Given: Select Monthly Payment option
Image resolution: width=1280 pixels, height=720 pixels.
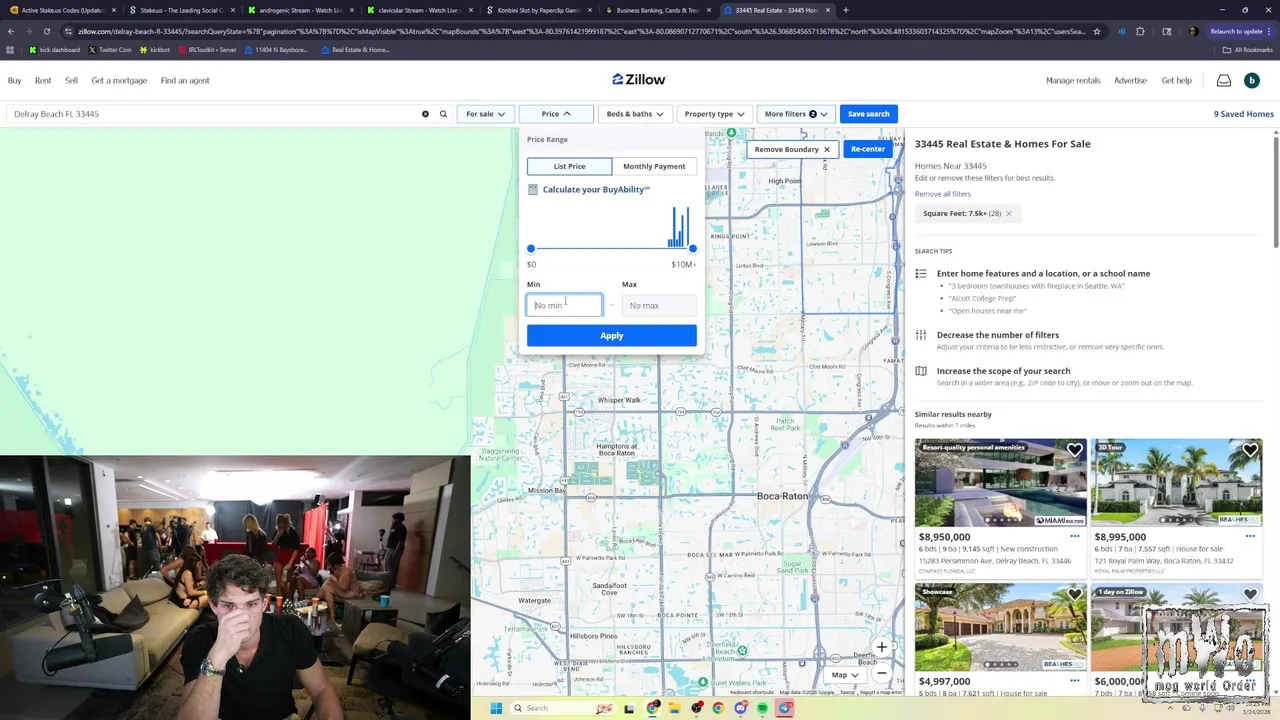Looking at the screenshot, I should pos(654,166).
